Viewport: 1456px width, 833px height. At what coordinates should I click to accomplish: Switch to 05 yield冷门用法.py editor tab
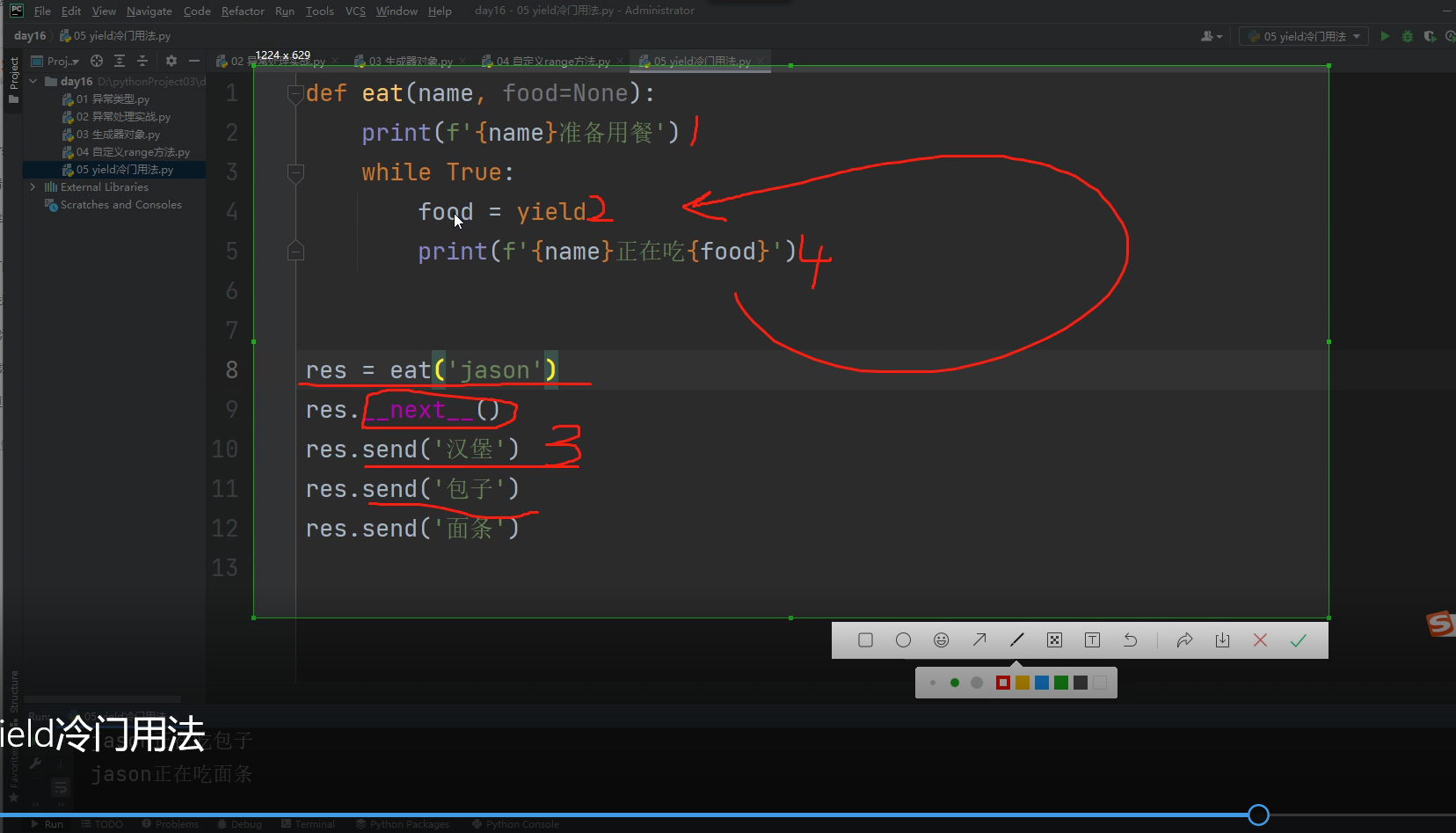(x=700, y=61)
